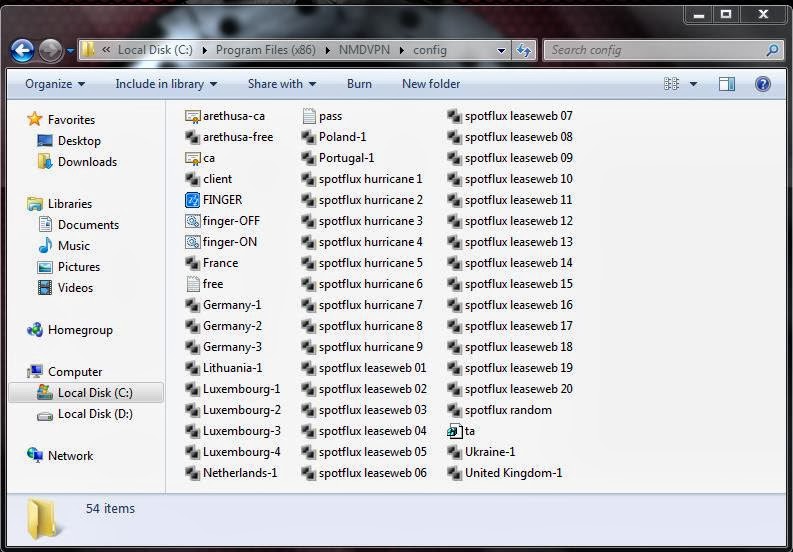Open Music library

click(74, 246)
